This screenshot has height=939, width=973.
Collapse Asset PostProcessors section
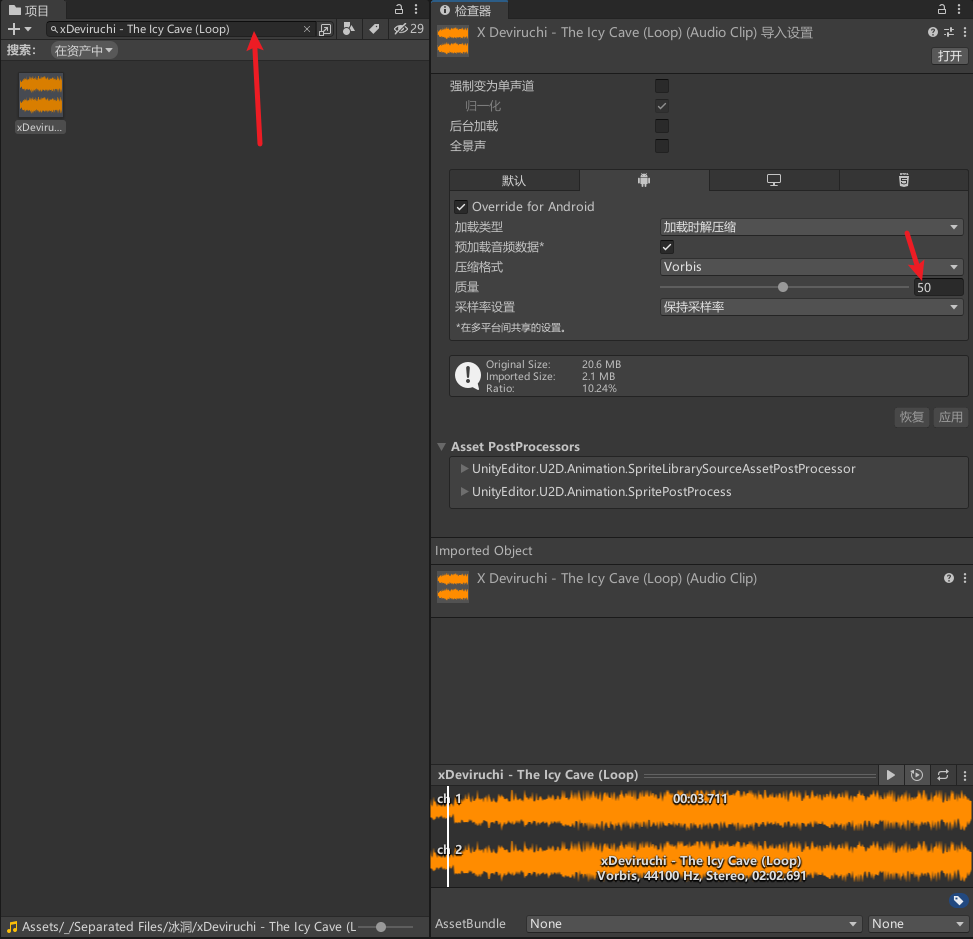[442, 447]
